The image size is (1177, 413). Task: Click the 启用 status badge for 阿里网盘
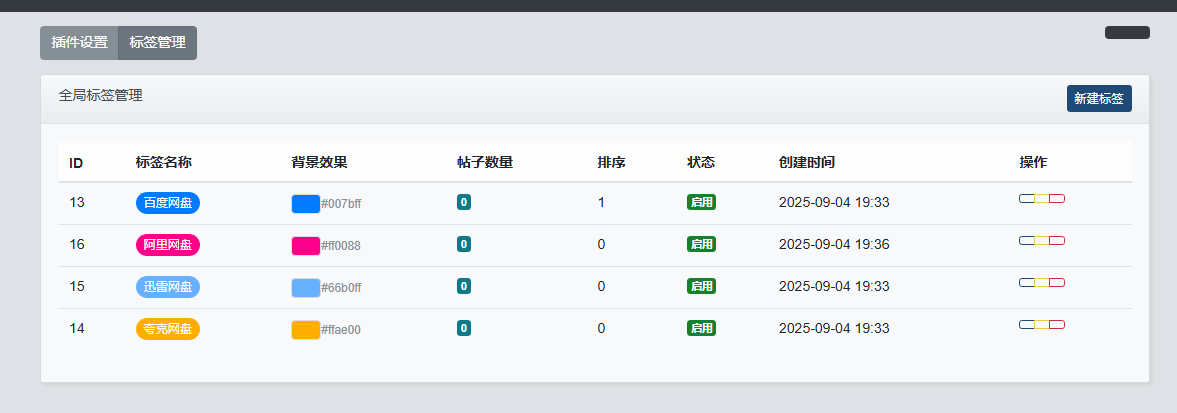click(701, 244)
